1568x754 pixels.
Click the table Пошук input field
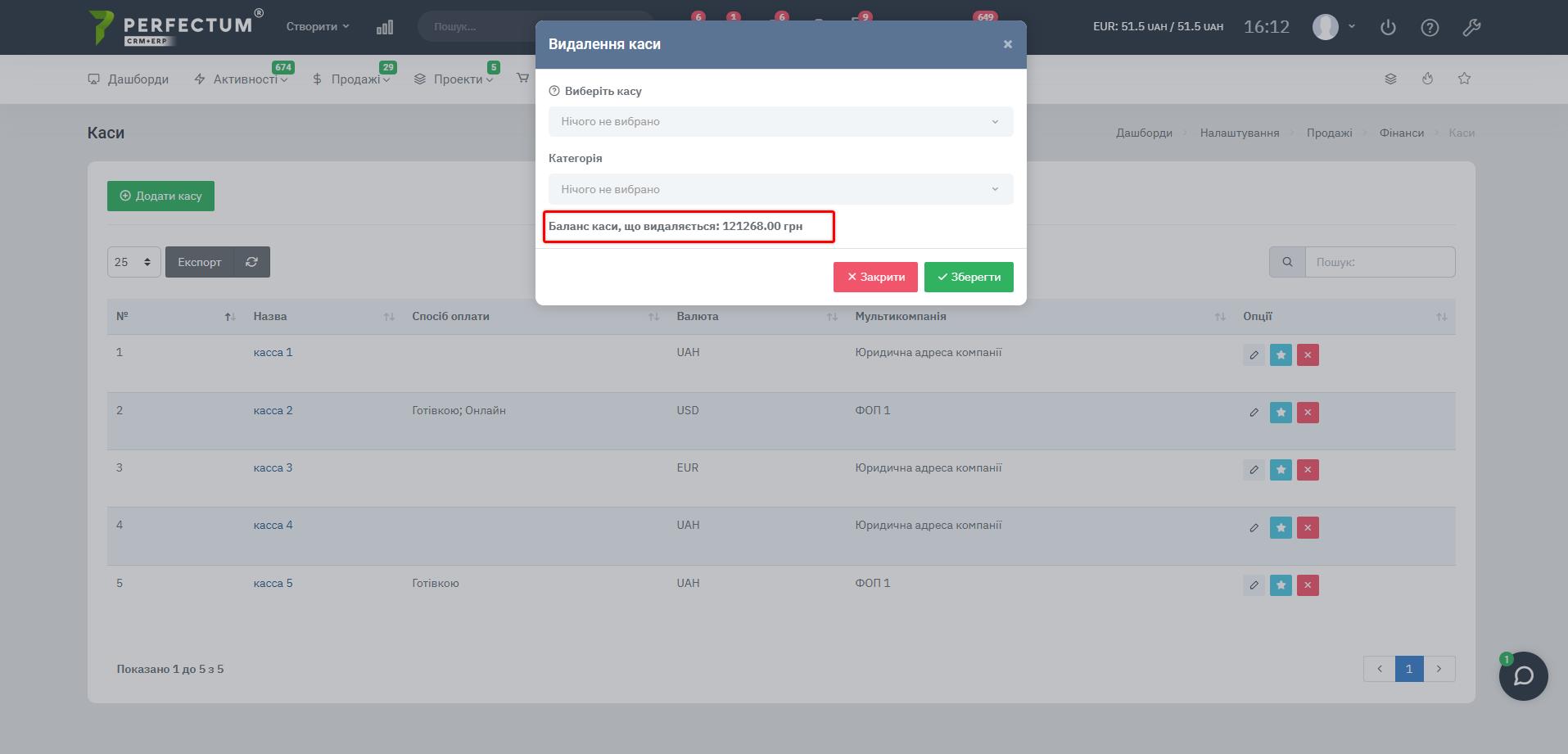coord(1379,262)
